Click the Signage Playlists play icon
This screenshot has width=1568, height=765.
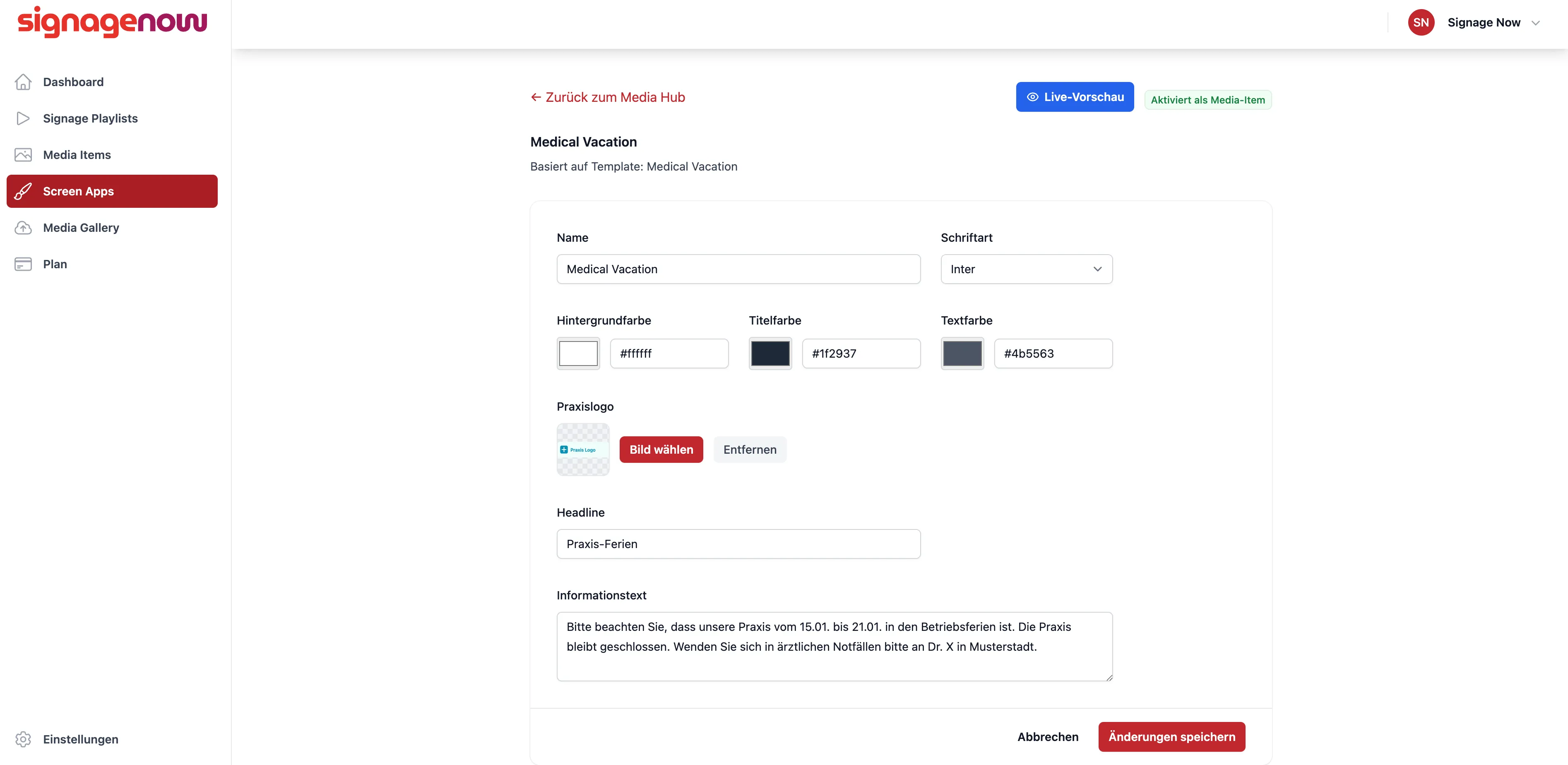click(x=23, y=119)
